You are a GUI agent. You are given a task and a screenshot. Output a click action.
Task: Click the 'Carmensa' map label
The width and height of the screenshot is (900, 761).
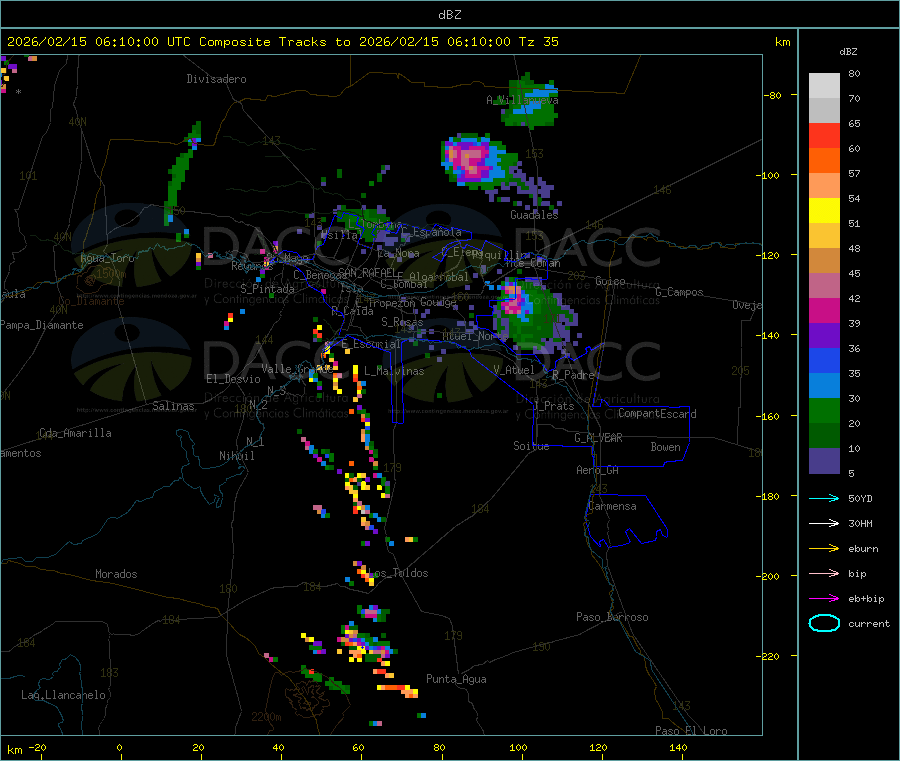612,506
